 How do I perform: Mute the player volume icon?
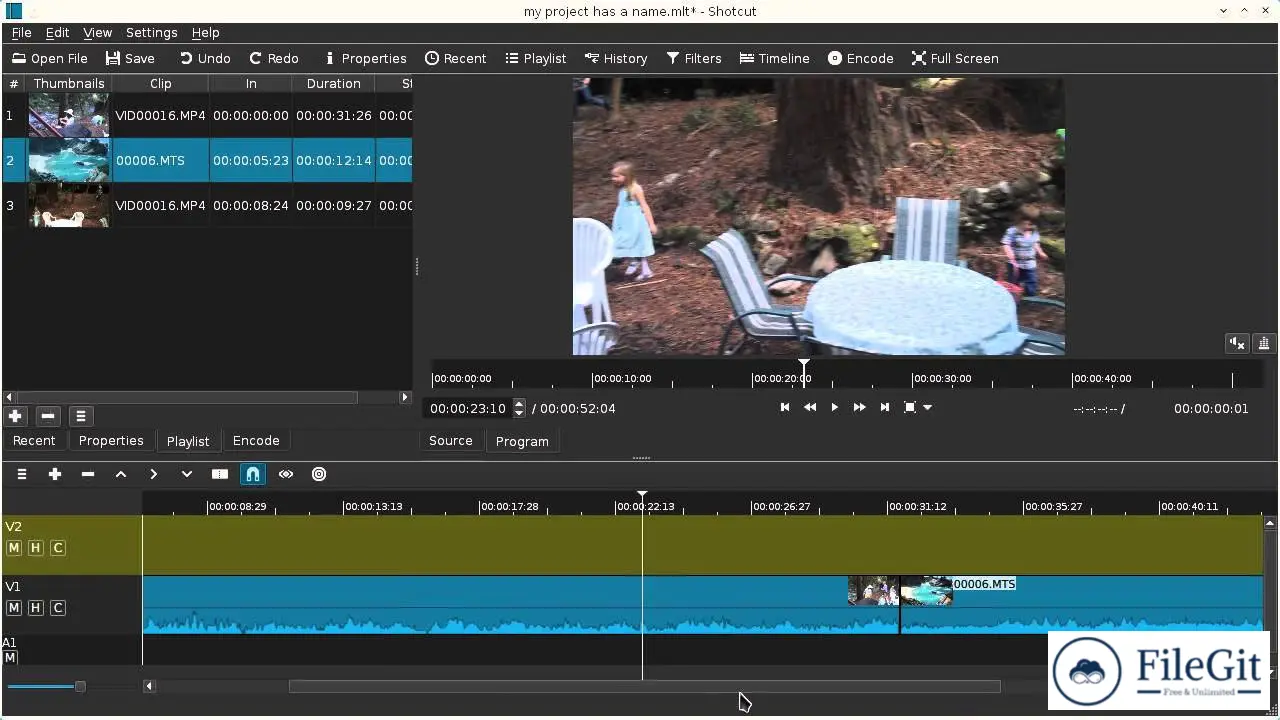point(1238,344)
